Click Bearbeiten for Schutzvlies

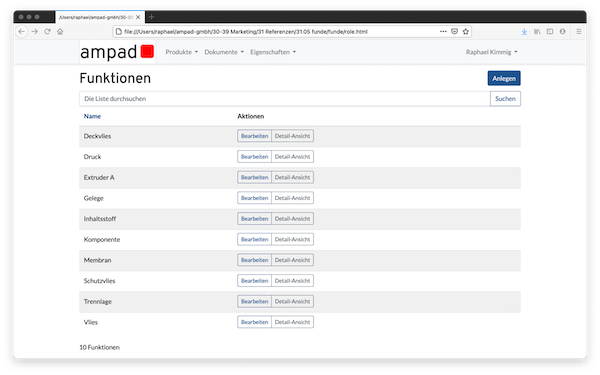(254, 280)
